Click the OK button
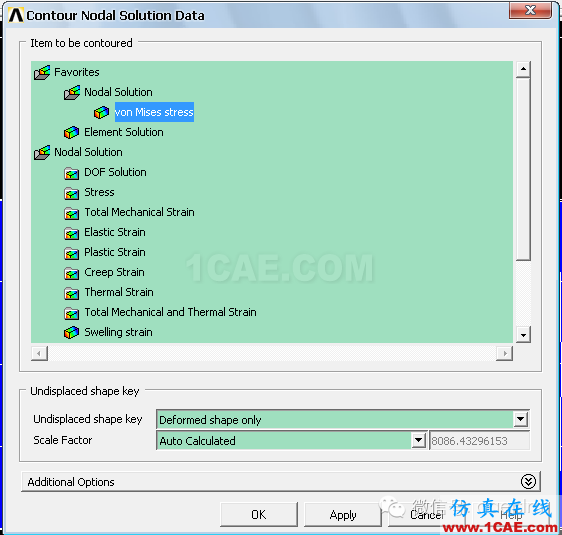This screenshot has width=562, height=535. pyautogui.click(x=259, y=515)
